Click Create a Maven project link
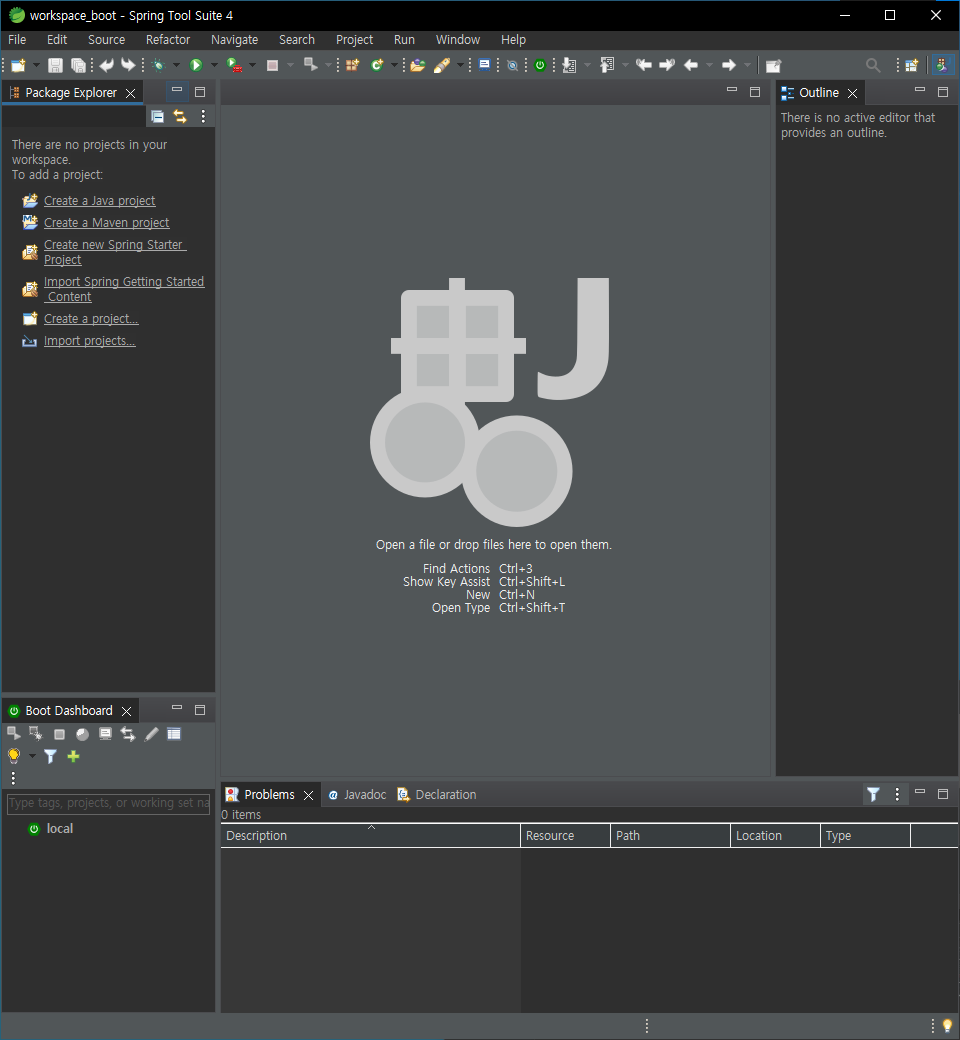Image resolution: width=960 pixels, height=1040 pixels. (x=107, y=223)
